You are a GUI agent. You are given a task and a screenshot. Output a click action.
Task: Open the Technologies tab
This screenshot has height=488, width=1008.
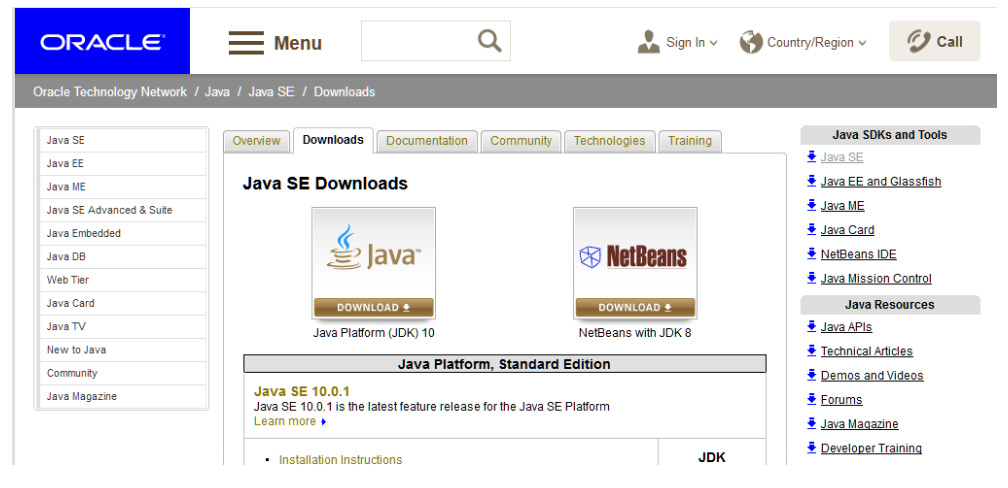(609, 141)
